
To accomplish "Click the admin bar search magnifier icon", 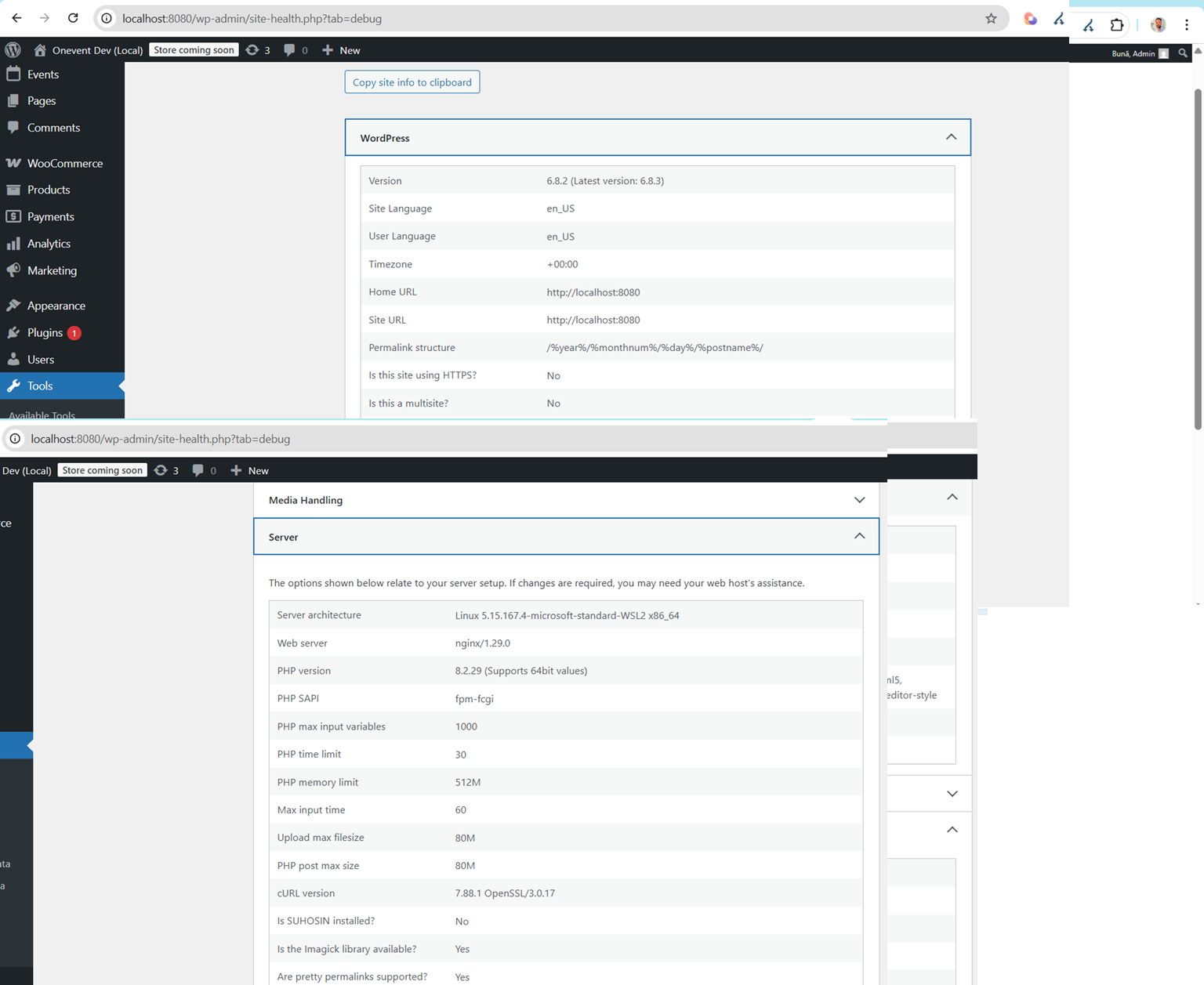I will [x=1183, y=53].
